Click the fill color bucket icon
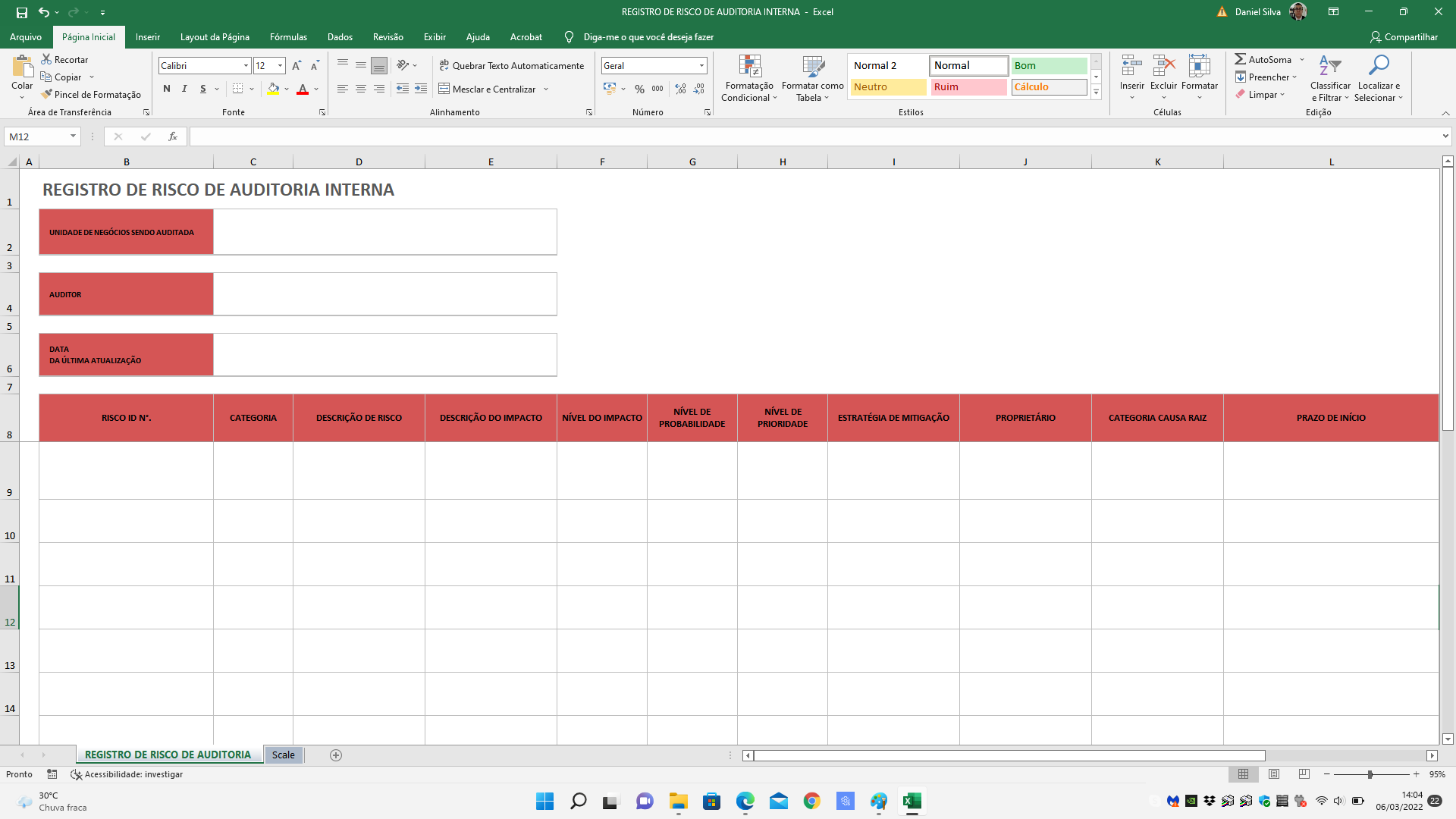The height and width of the screenshot is (819, 1456). coord(273,89)
